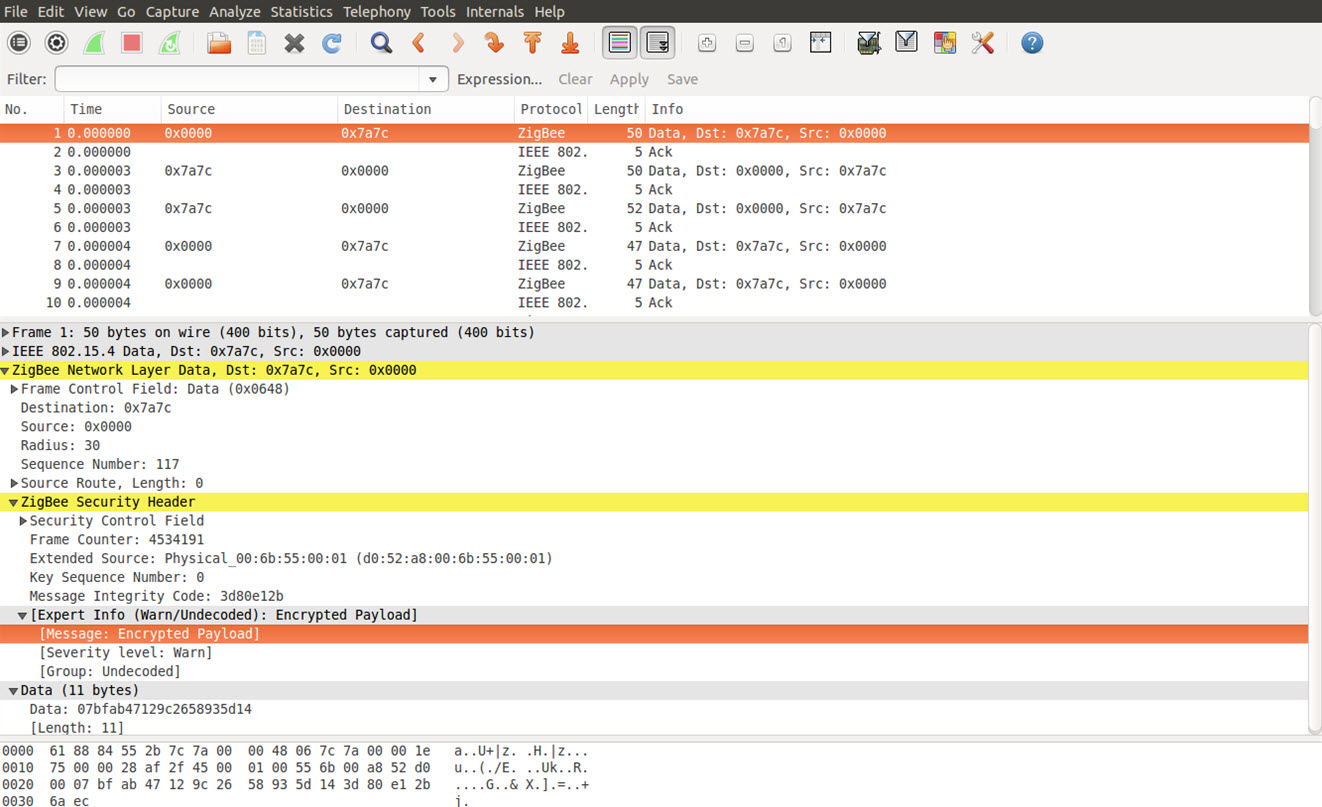The width and height of the screenshot is (1322, 807).
Task: Apply the display filter
Action: coord(629,79)
